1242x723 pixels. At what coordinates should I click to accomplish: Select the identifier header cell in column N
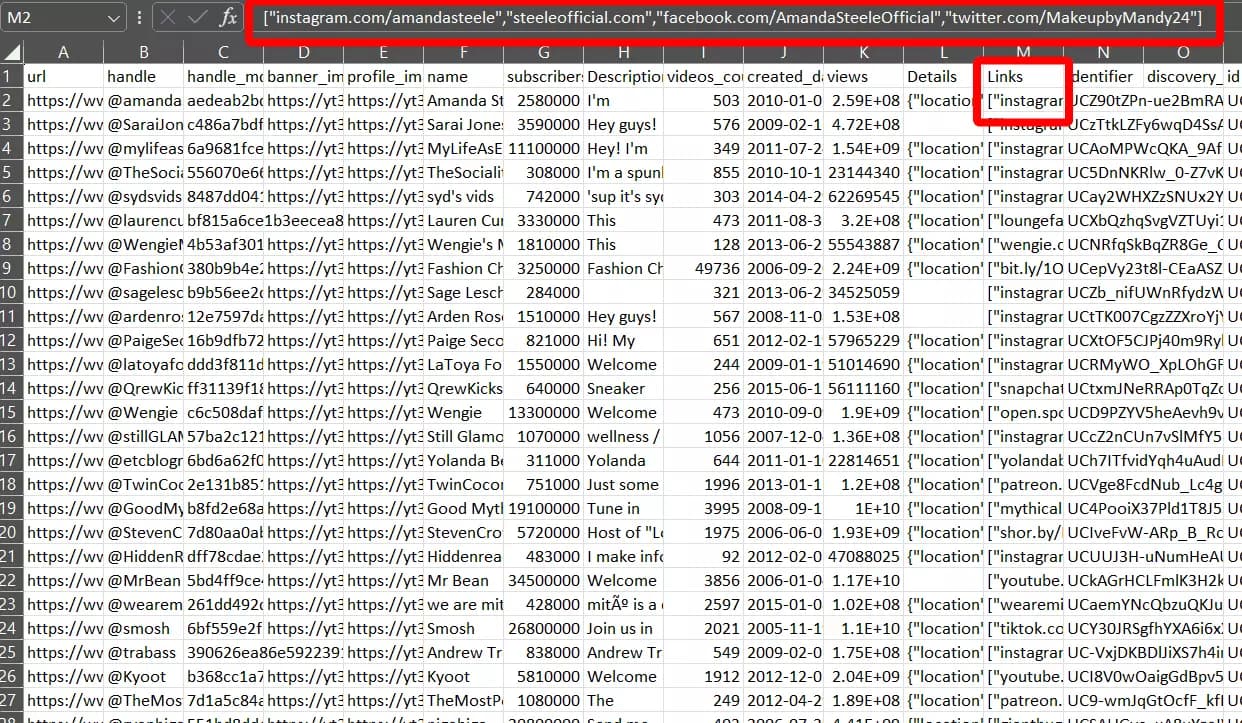tap(1103, 76)
